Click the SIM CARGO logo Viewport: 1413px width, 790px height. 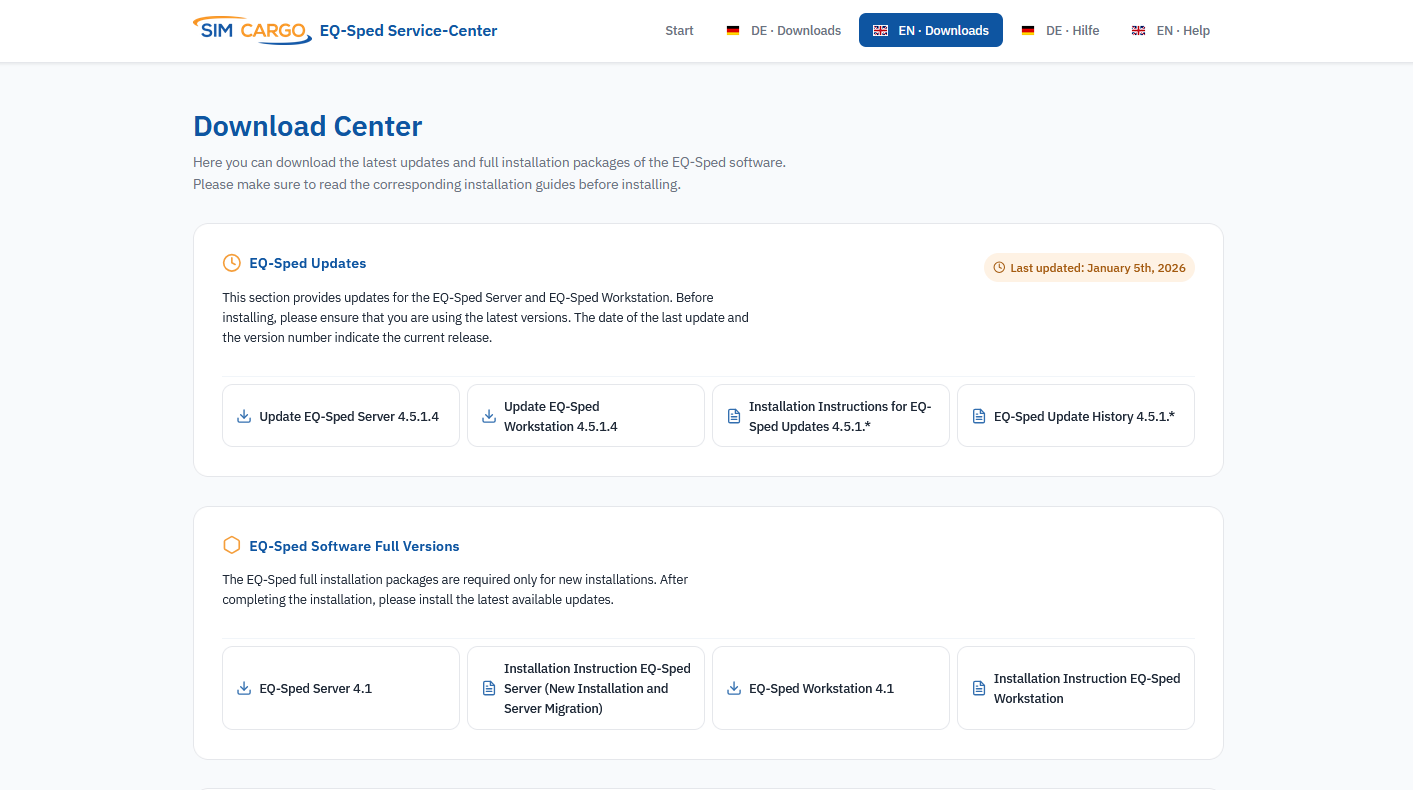252,30
